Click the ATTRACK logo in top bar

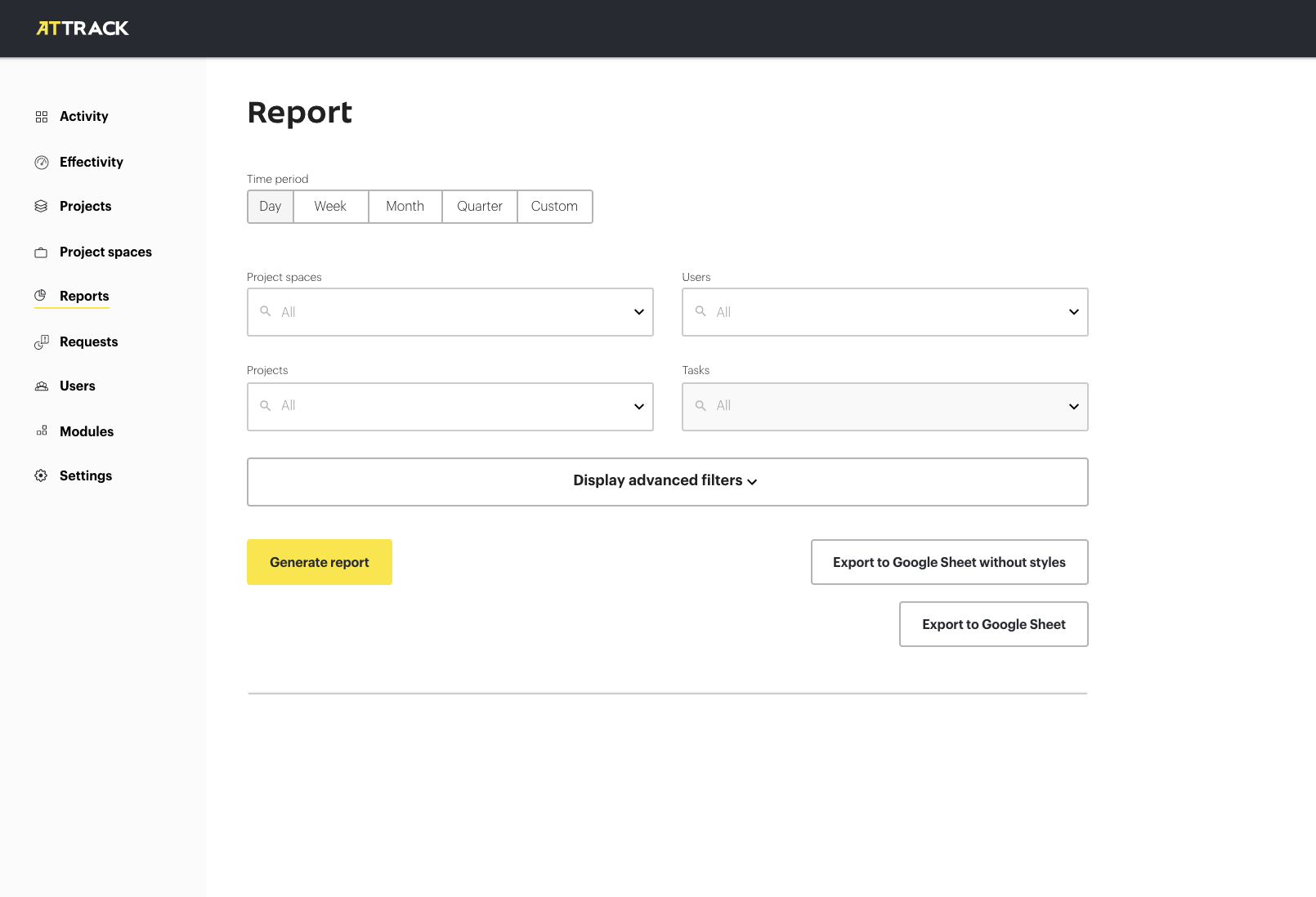click(x=83, y=28)
